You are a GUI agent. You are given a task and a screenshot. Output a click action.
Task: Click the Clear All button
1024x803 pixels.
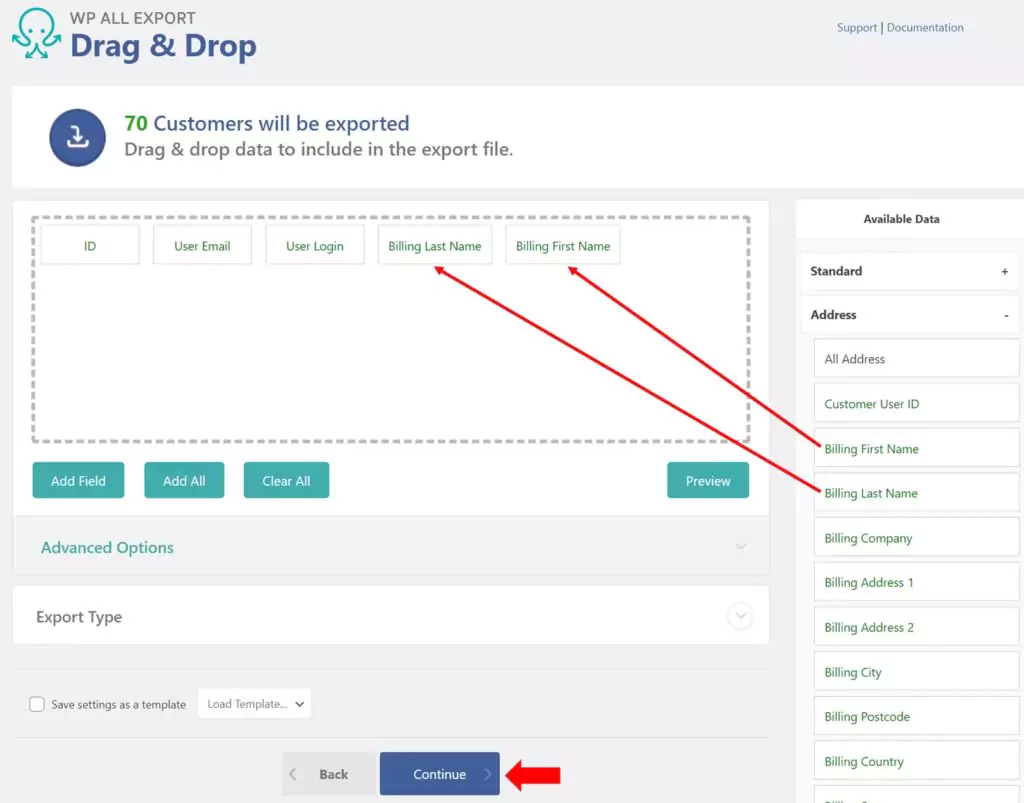pyautogui.click(x=286, y=480)
